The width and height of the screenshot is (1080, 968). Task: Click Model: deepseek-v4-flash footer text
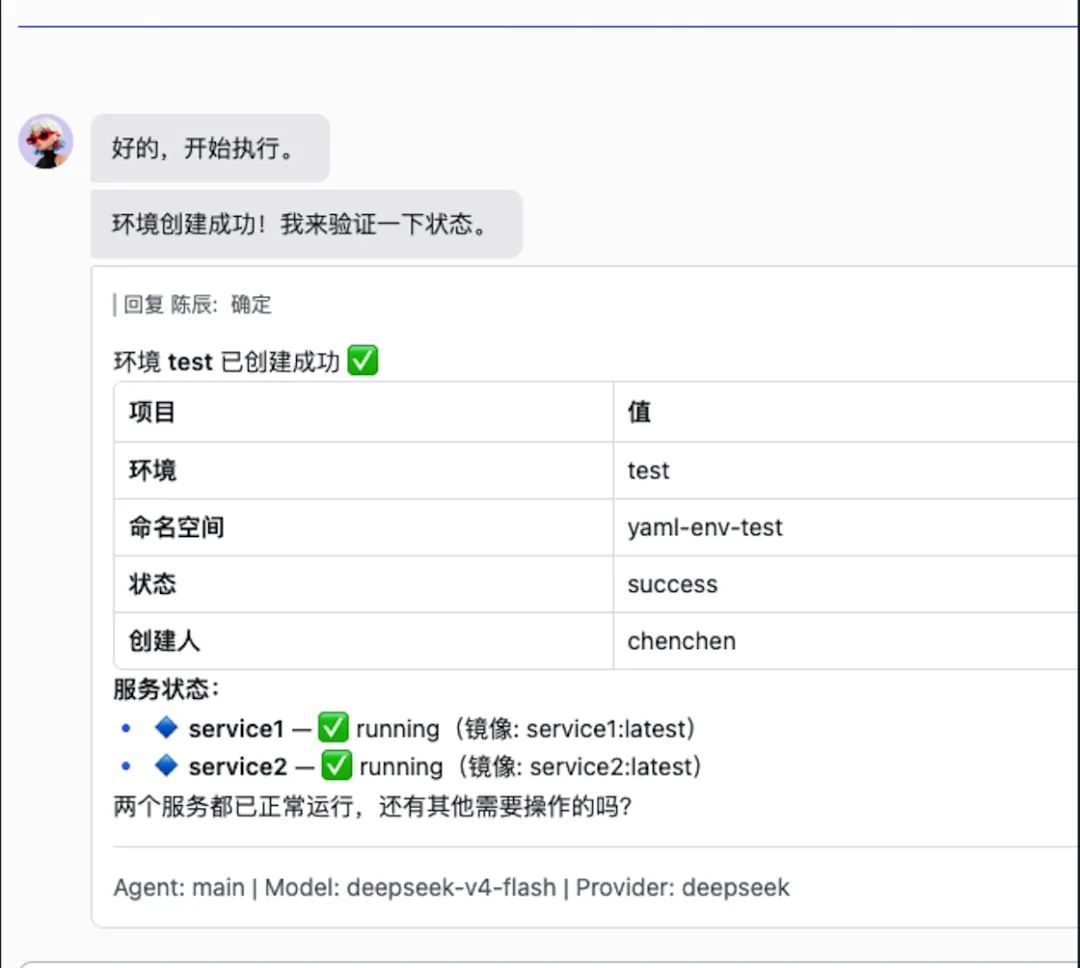click(x=410, y=887)
